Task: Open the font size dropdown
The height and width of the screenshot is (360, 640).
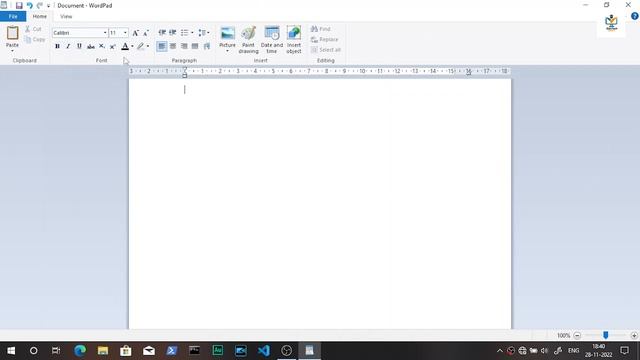Action: pyautogui.click(x=125, y=33)
